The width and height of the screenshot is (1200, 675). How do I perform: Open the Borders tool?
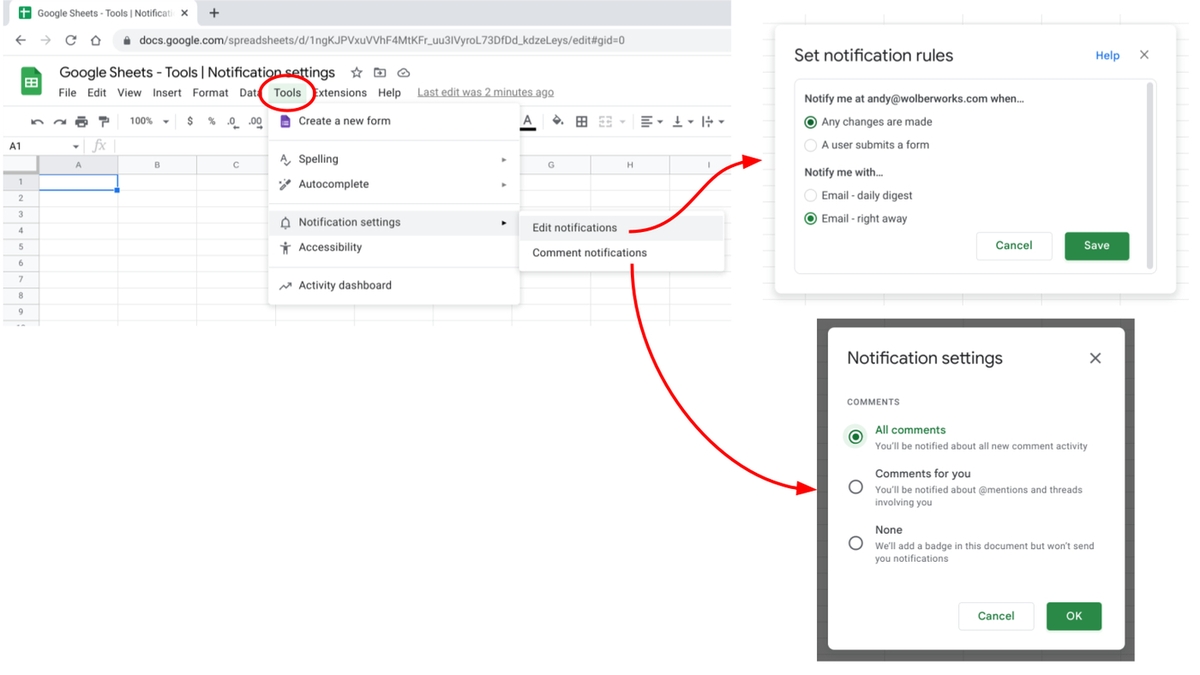tap(581, 120)
